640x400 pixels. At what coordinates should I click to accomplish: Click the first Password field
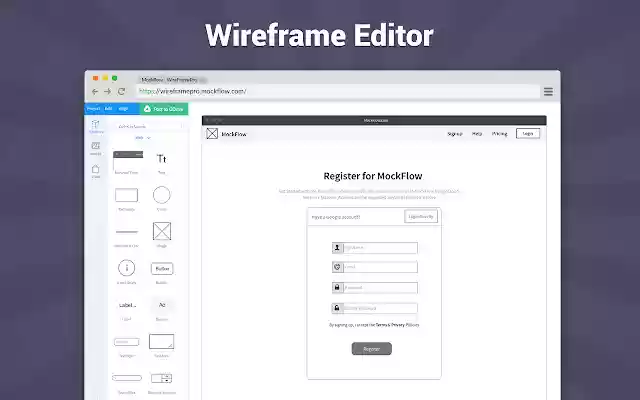pyautogui.click(x=375, y=288)
